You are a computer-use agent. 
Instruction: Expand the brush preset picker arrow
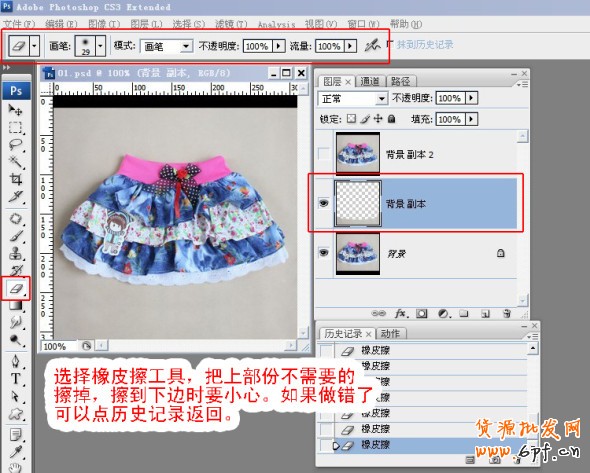click(100, 46)
